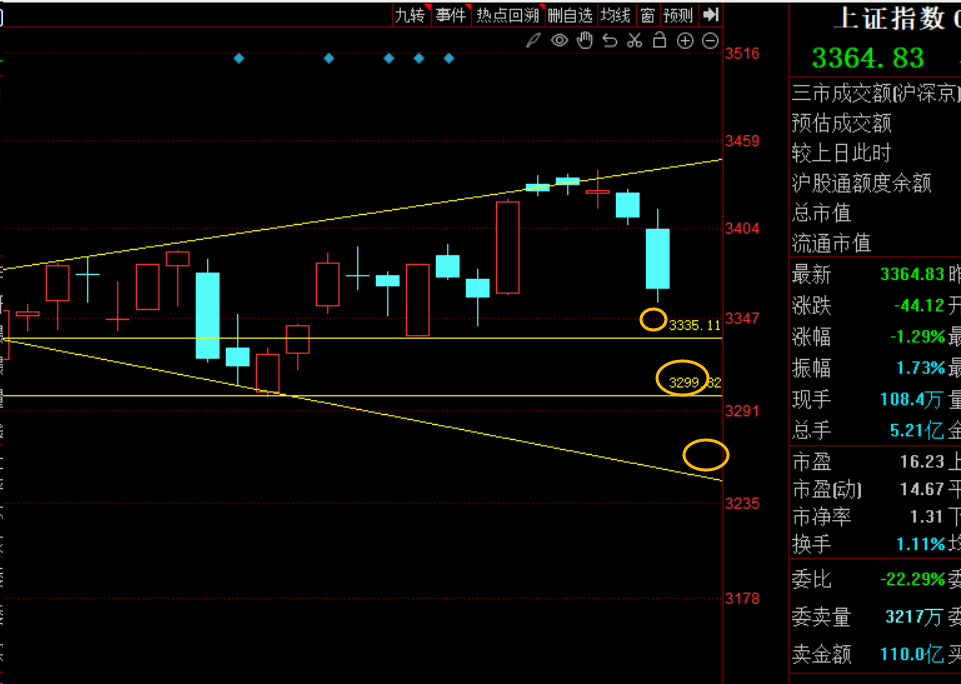Collapse panel with arrow-to-bar icon
961x684 pixels.
click(710, 15)
